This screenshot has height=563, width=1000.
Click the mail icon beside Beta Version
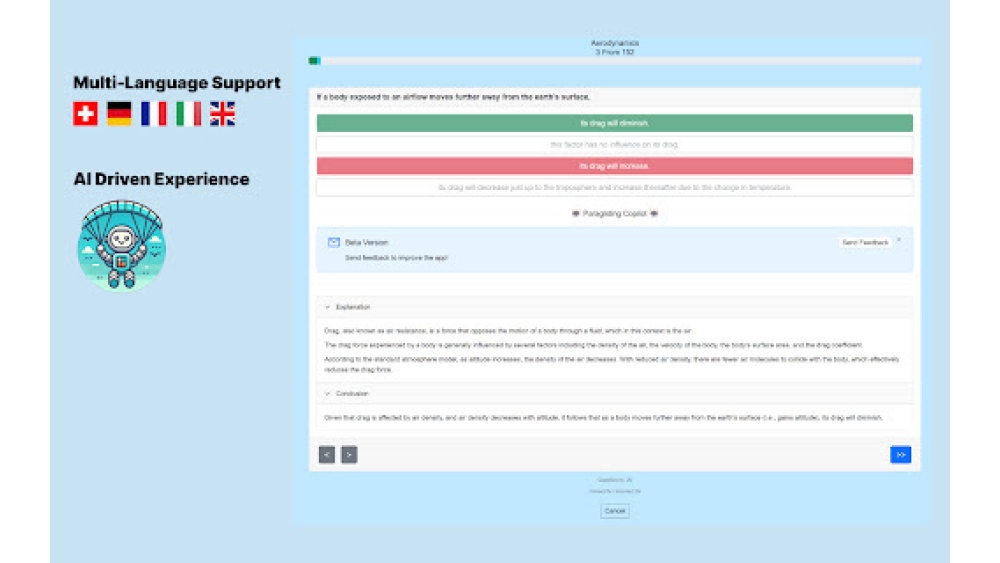pos(334,242)
